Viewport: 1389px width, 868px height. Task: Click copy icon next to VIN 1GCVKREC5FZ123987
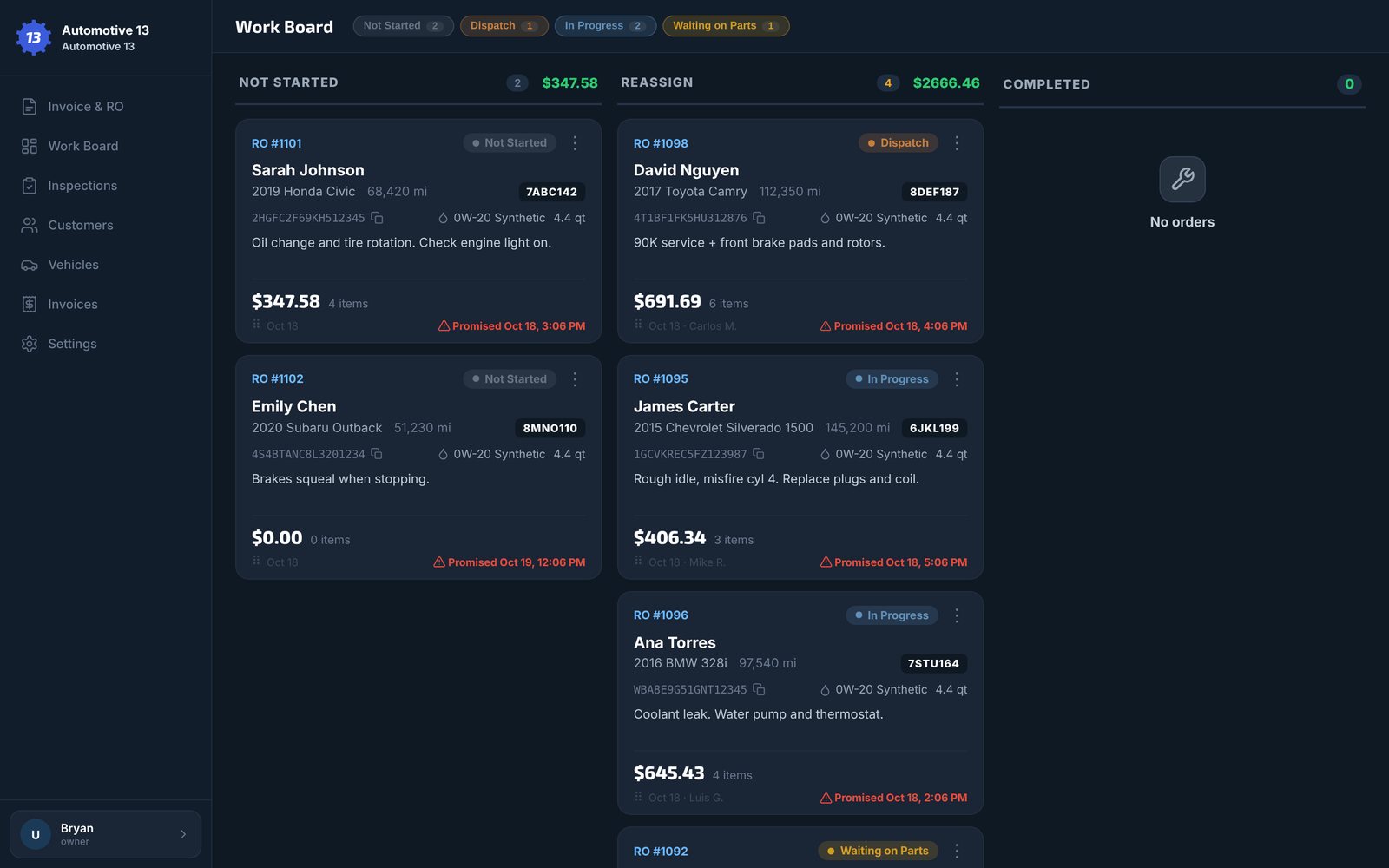pos(759,454)
